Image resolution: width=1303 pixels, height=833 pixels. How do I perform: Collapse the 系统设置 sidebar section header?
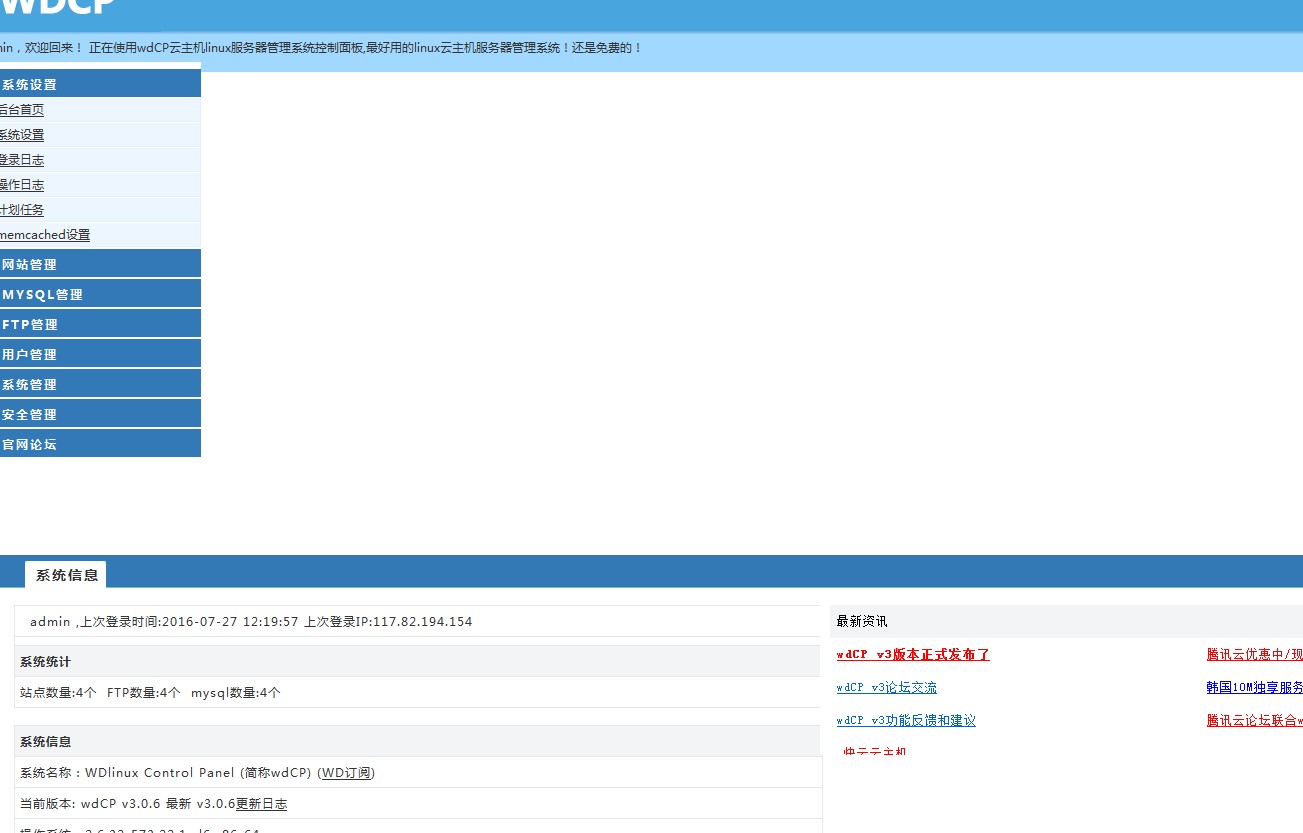click(100, 83)
